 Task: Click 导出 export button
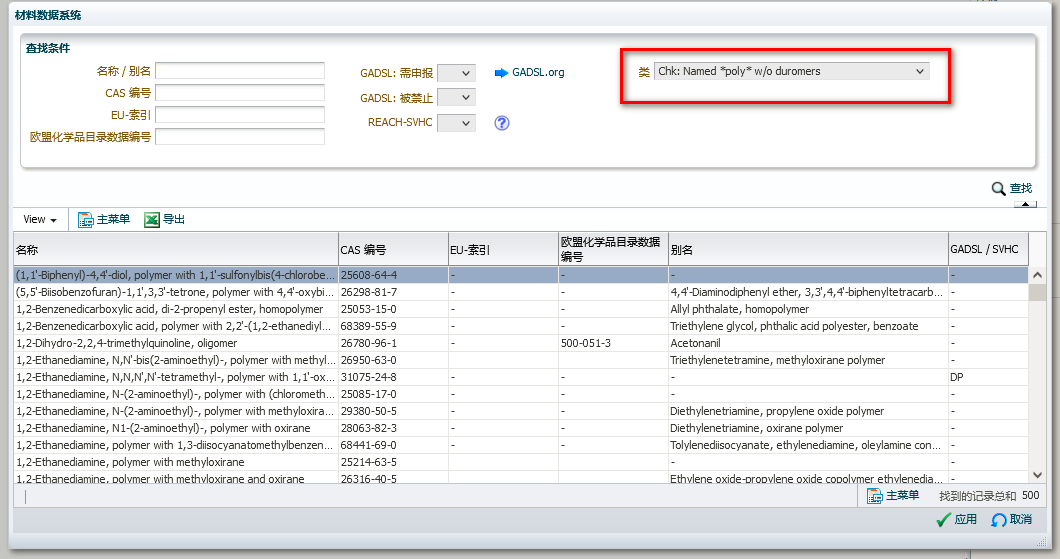pos(174,219)
